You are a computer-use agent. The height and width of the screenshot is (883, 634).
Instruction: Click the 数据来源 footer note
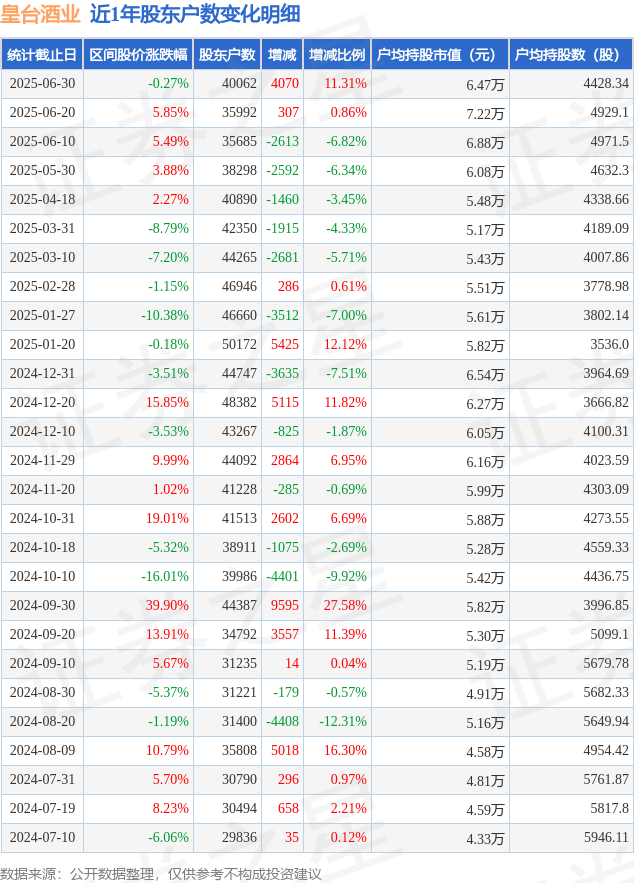pos(161,874)
